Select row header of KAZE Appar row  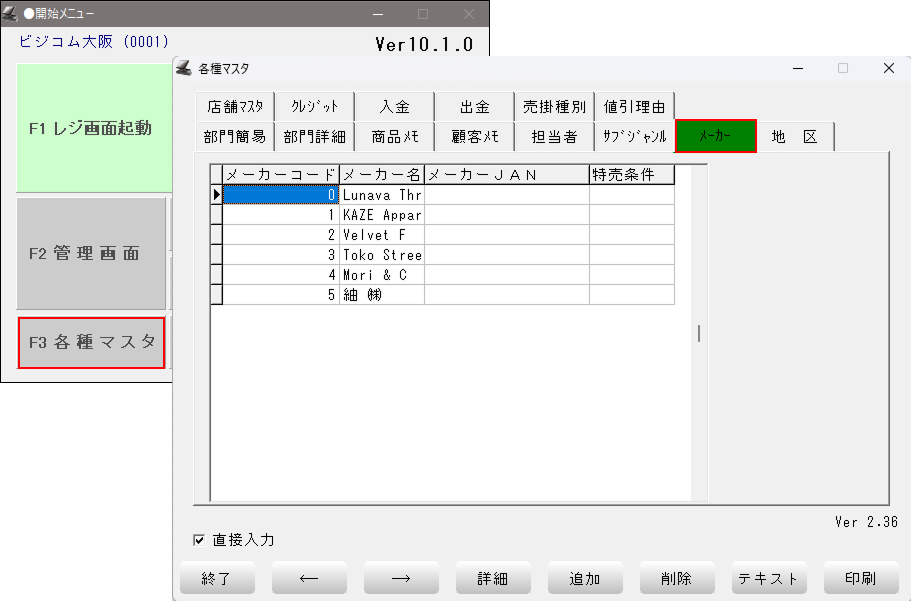tap(216, 215)
